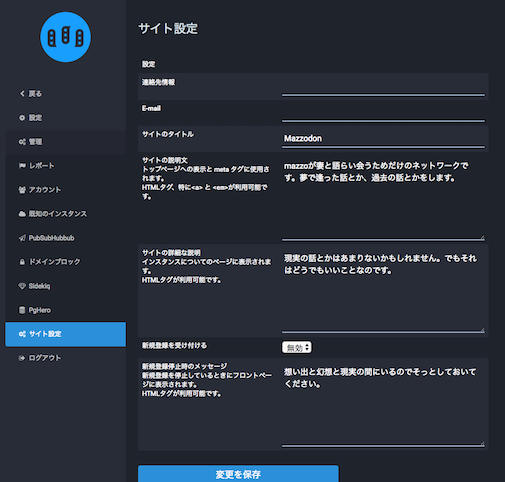Click resize handle of 新規登録停止時のメッセージ textarea
Viewport: 505px width, 482px height.
click(482, 443)
